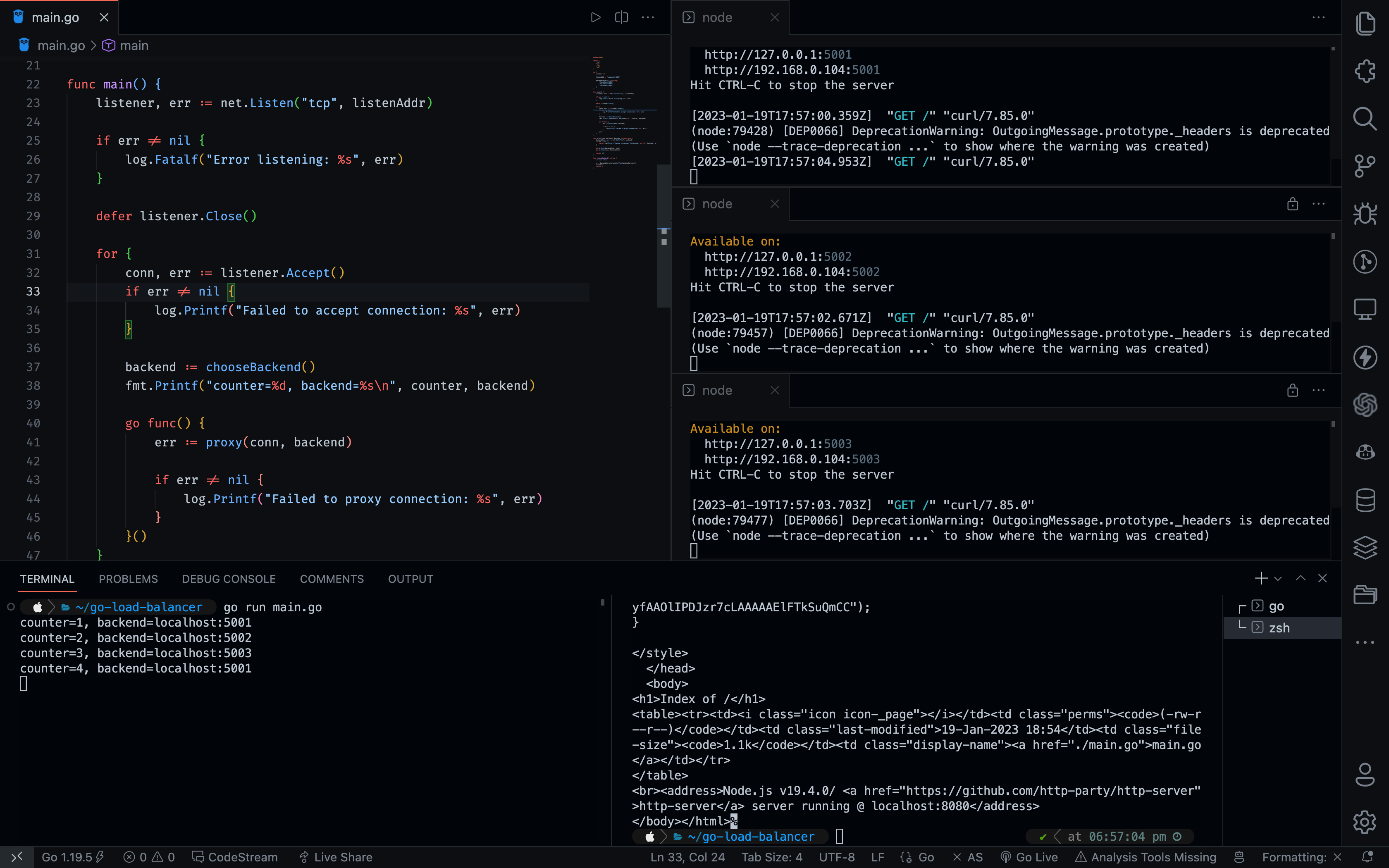Open the Search view magnifier icon
Image resolution: width=1389 pixels, height=868 pixels.
(1365, 119)
